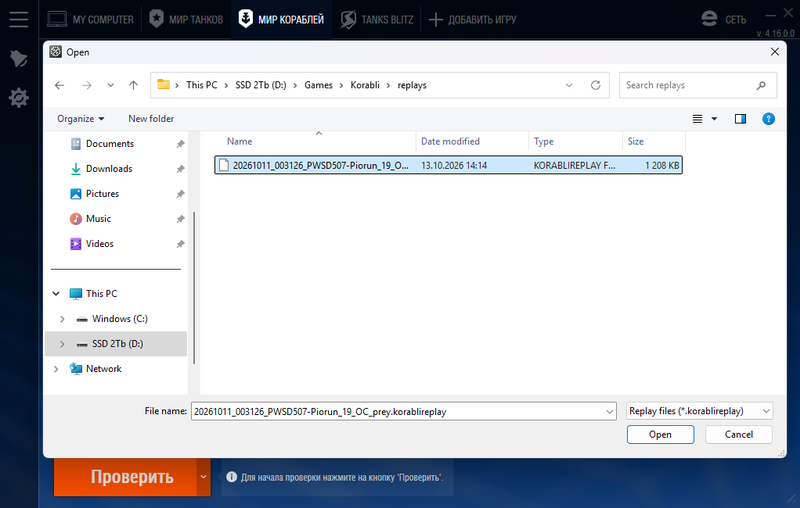Open launcher settings gear icon

[x=18, y=97]
